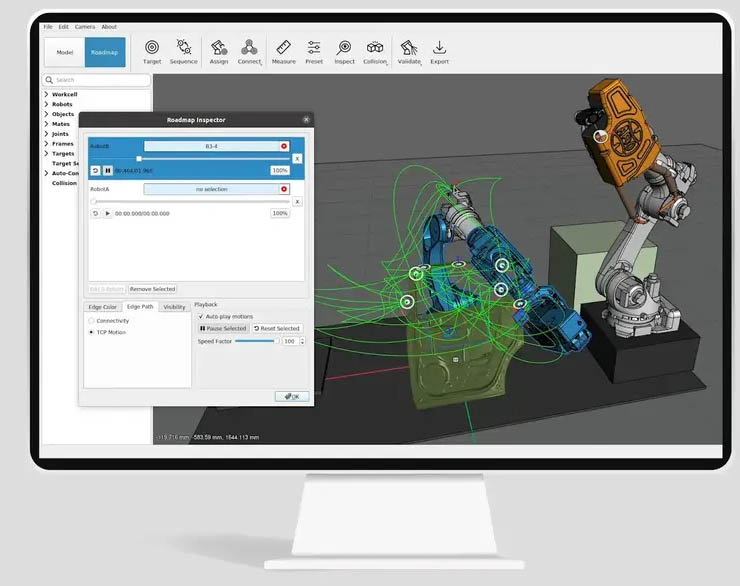Click the Search input field
This screenshot has width=740, height=586.
[x=97, y=80]
